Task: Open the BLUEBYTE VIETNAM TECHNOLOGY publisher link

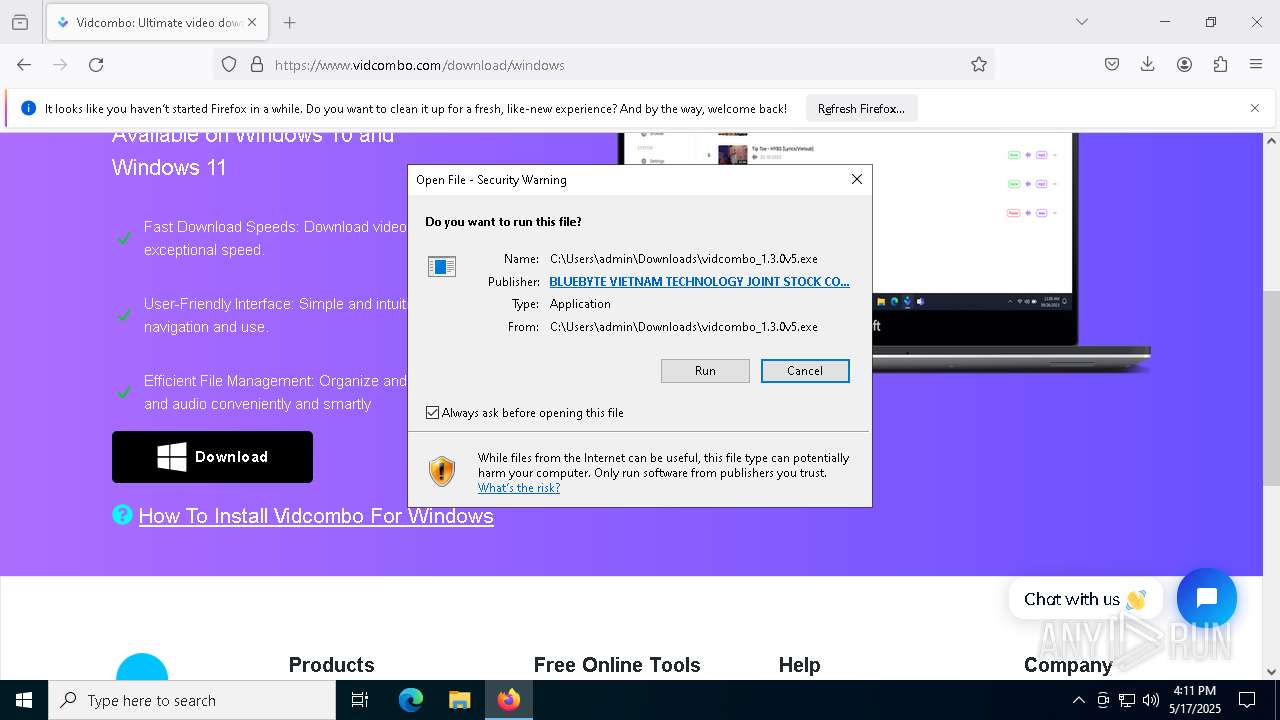Action: tap(699, 282)
